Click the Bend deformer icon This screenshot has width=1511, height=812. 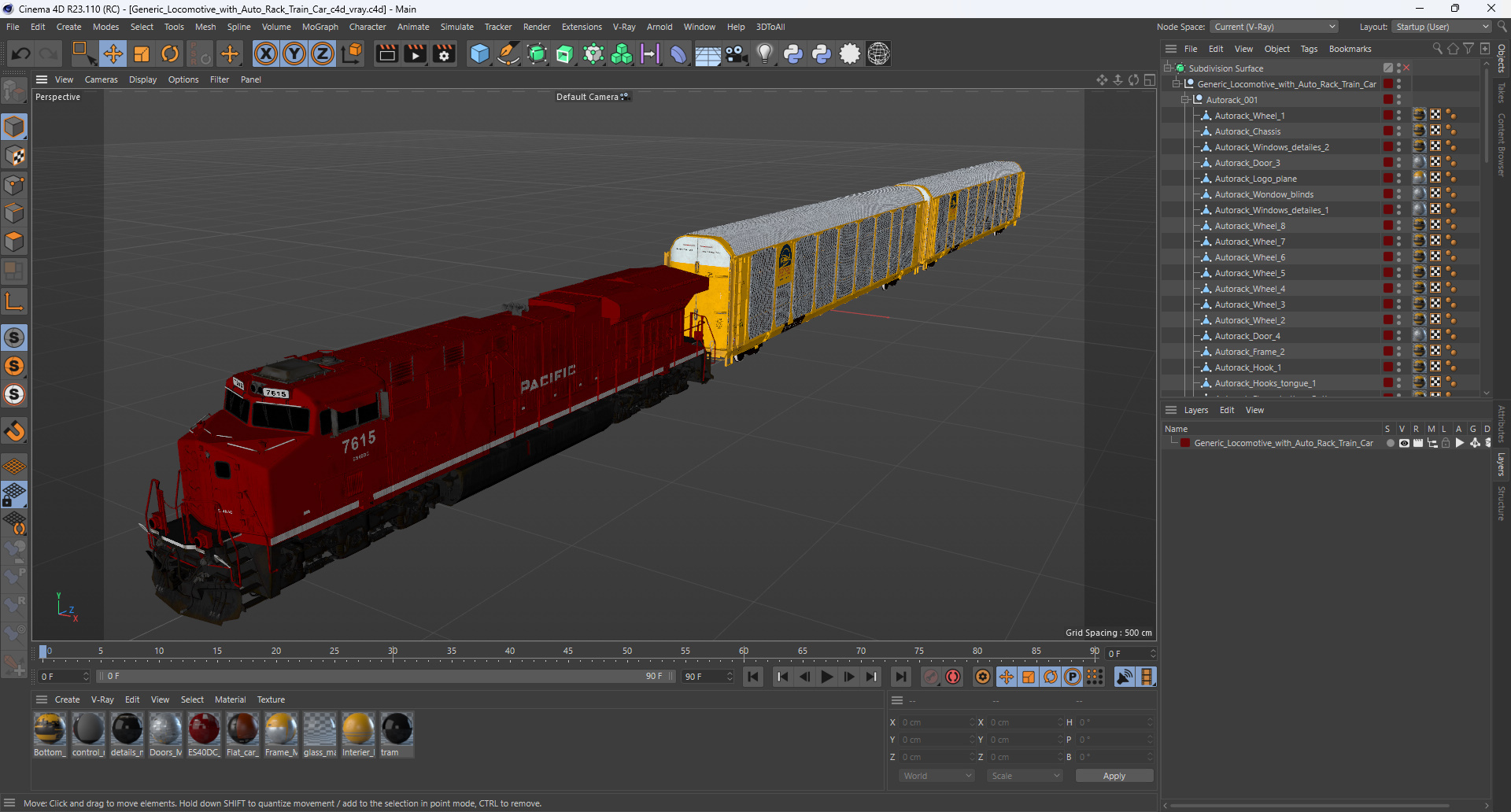[678, 54]
